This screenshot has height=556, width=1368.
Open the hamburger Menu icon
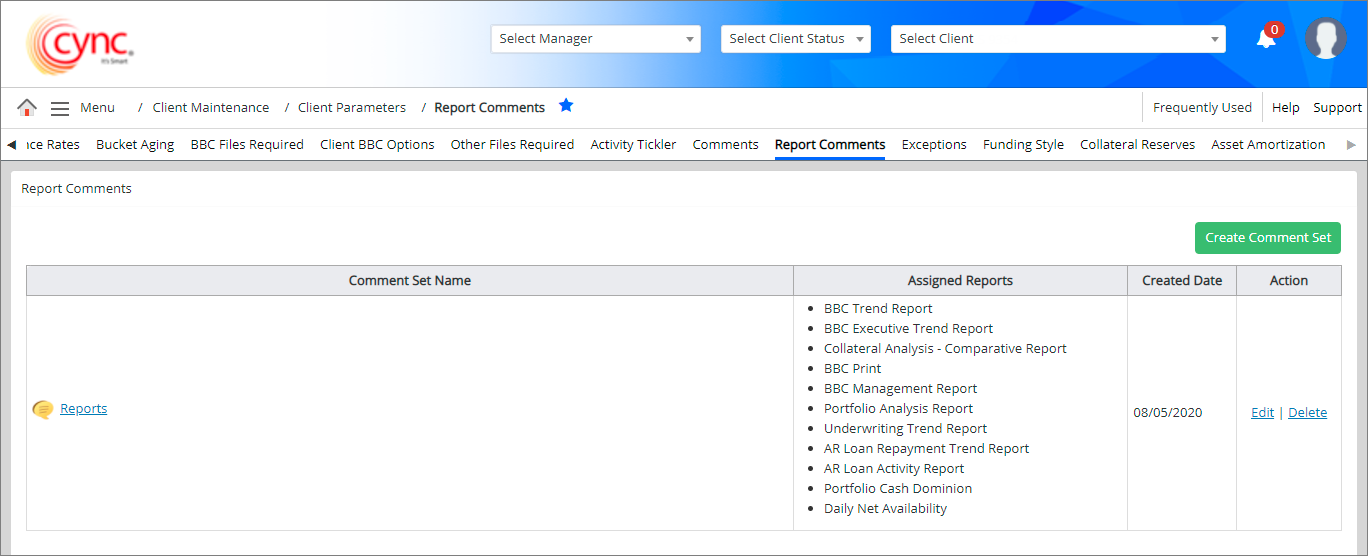point(60,108)
